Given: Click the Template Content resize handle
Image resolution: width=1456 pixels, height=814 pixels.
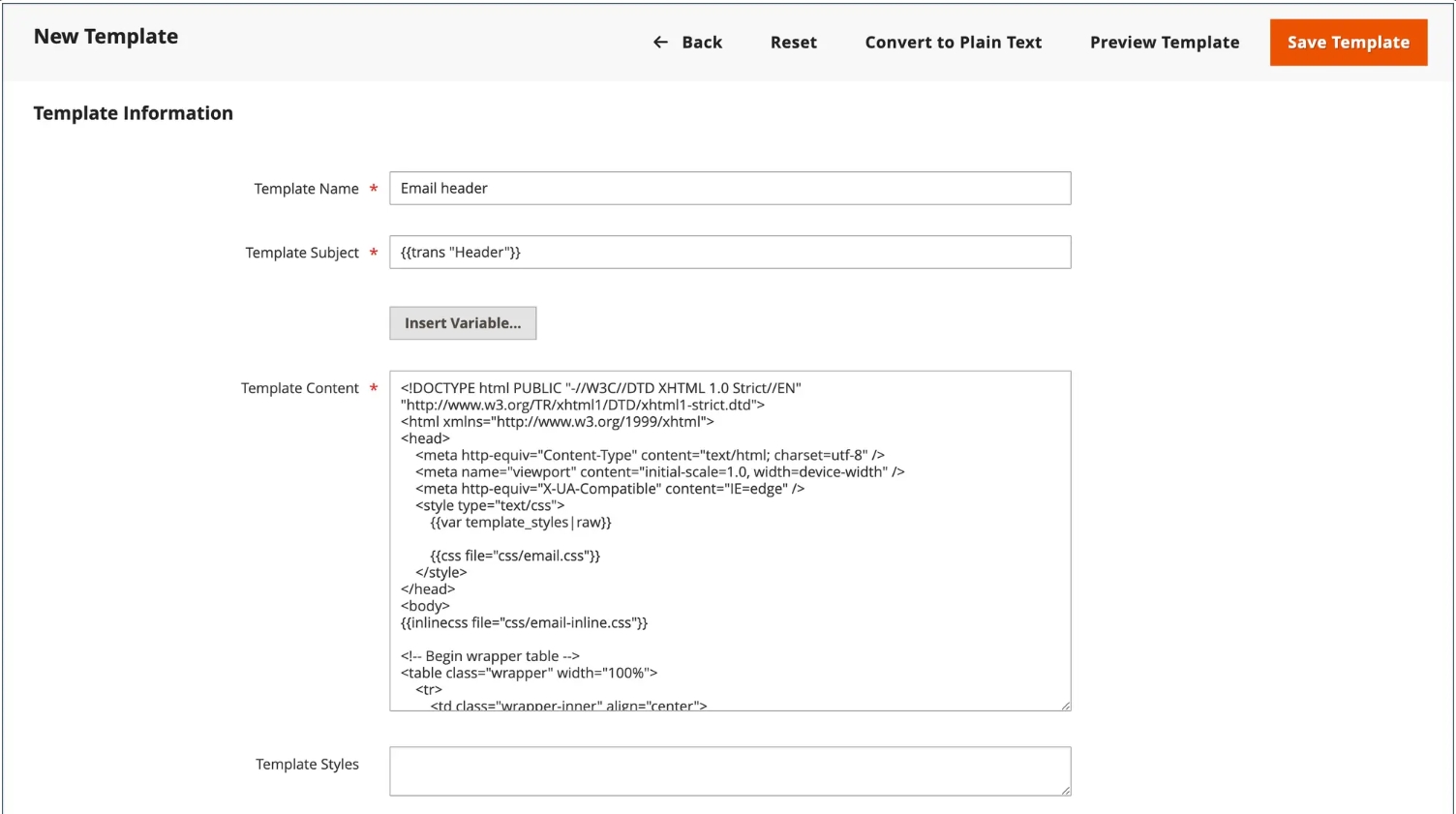Looking at the screenshot, I should 1065,706.
